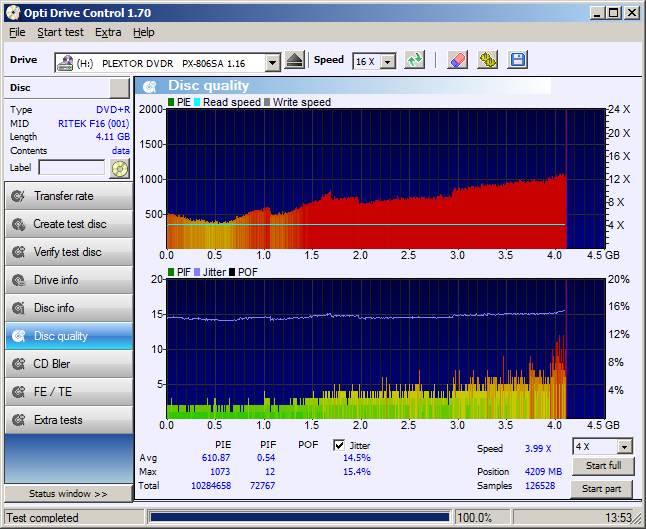Expand the Drive selection dropdown
646x529 pixels.
point(272,63)
